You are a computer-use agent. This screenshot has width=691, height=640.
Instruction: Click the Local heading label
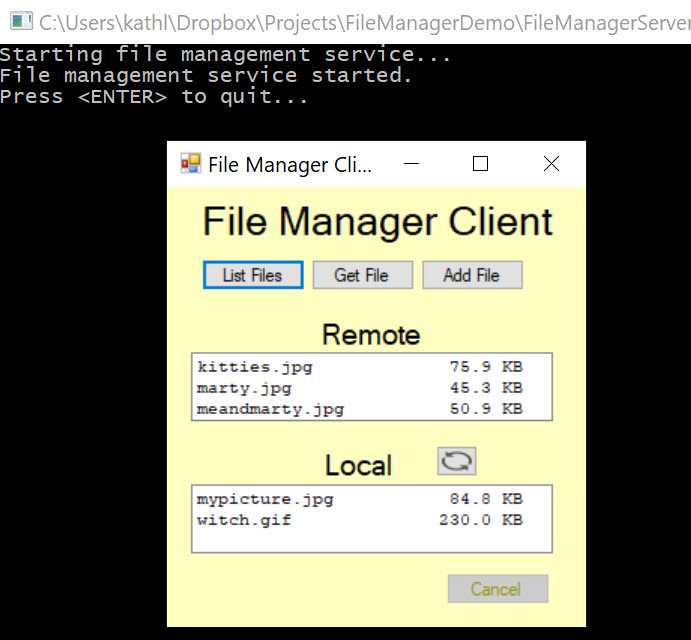coord(358,465)
